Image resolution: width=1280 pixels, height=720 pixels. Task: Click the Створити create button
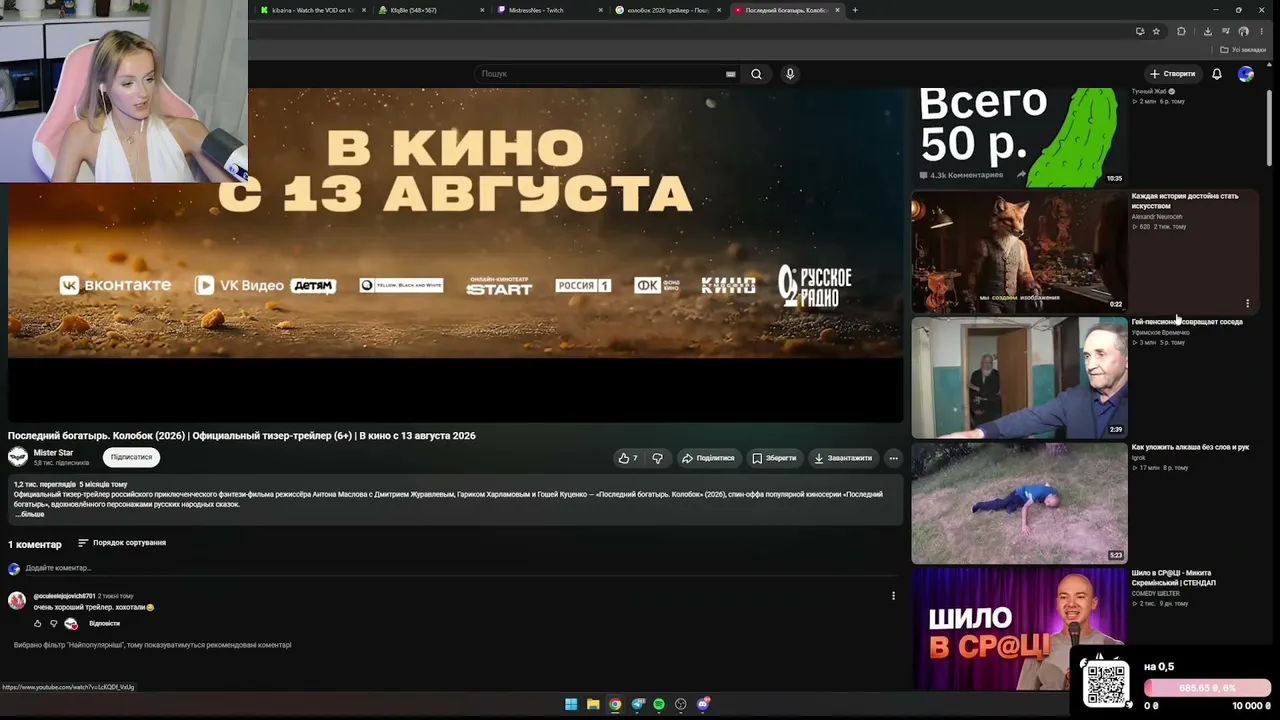pyautogui.click(x=1173, y=74)
